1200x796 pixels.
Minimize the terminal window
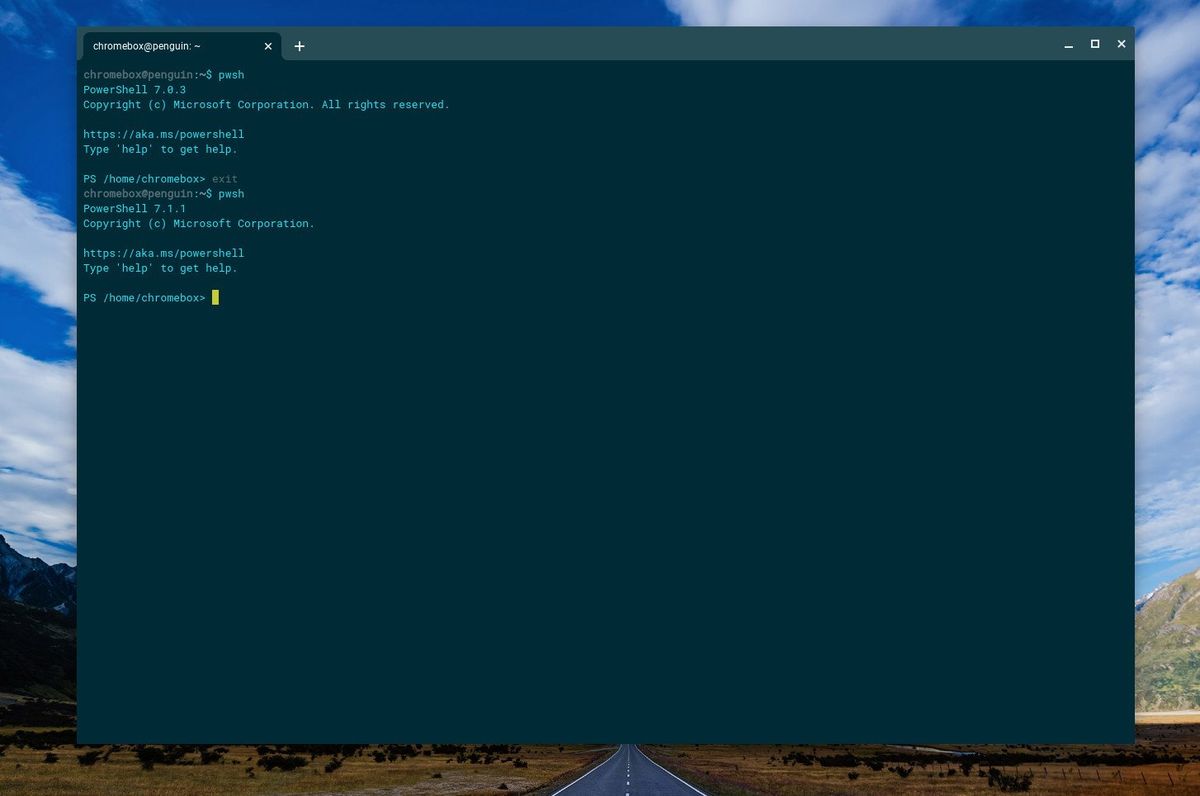tap(1069, 44)
